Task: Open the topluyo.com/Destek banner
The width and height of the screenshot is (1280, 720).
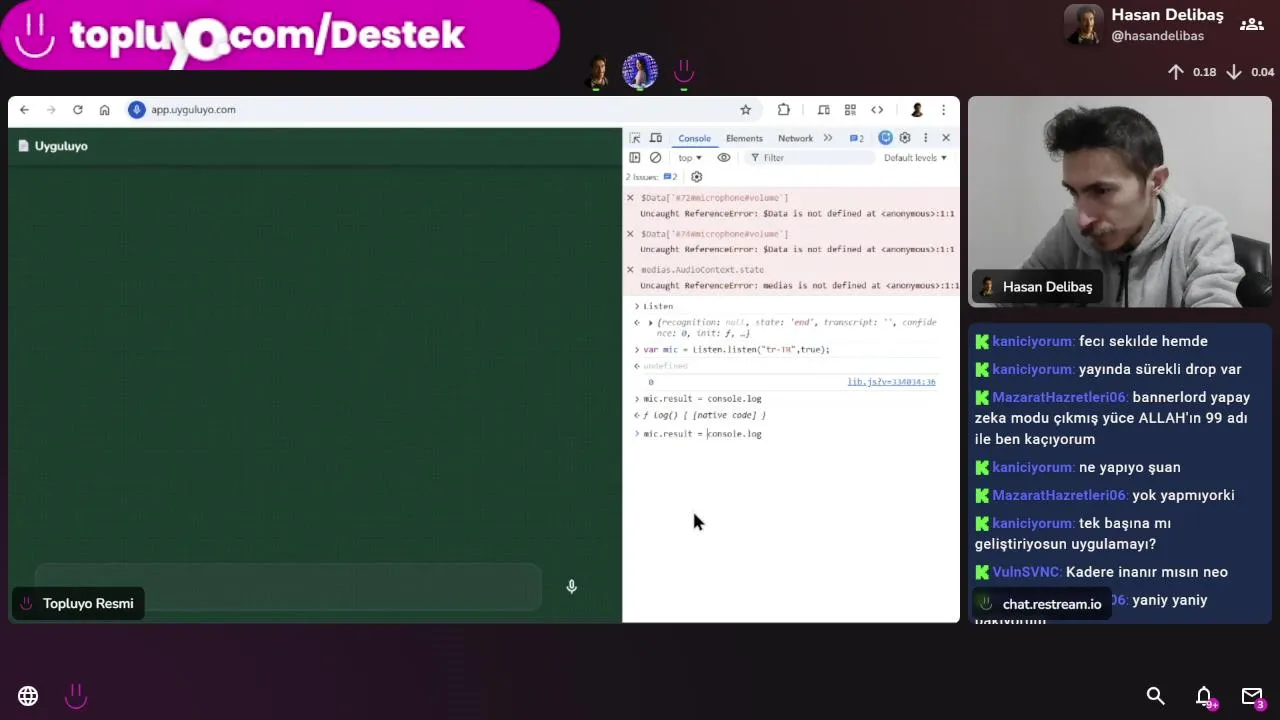Action: [x=279, y=35]
